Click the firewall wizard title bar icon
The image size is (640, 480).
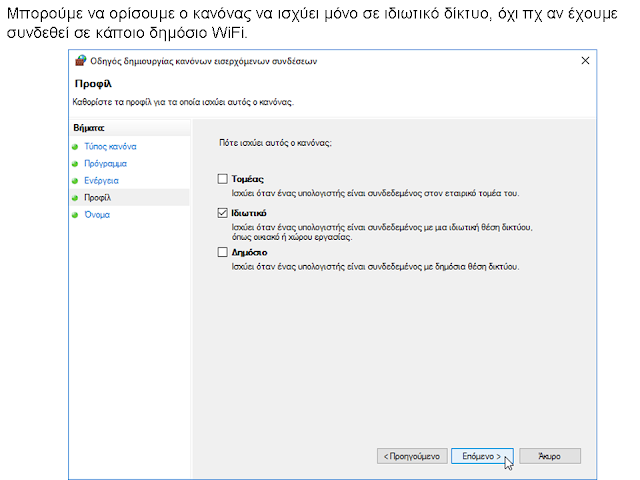coord(80,61)
